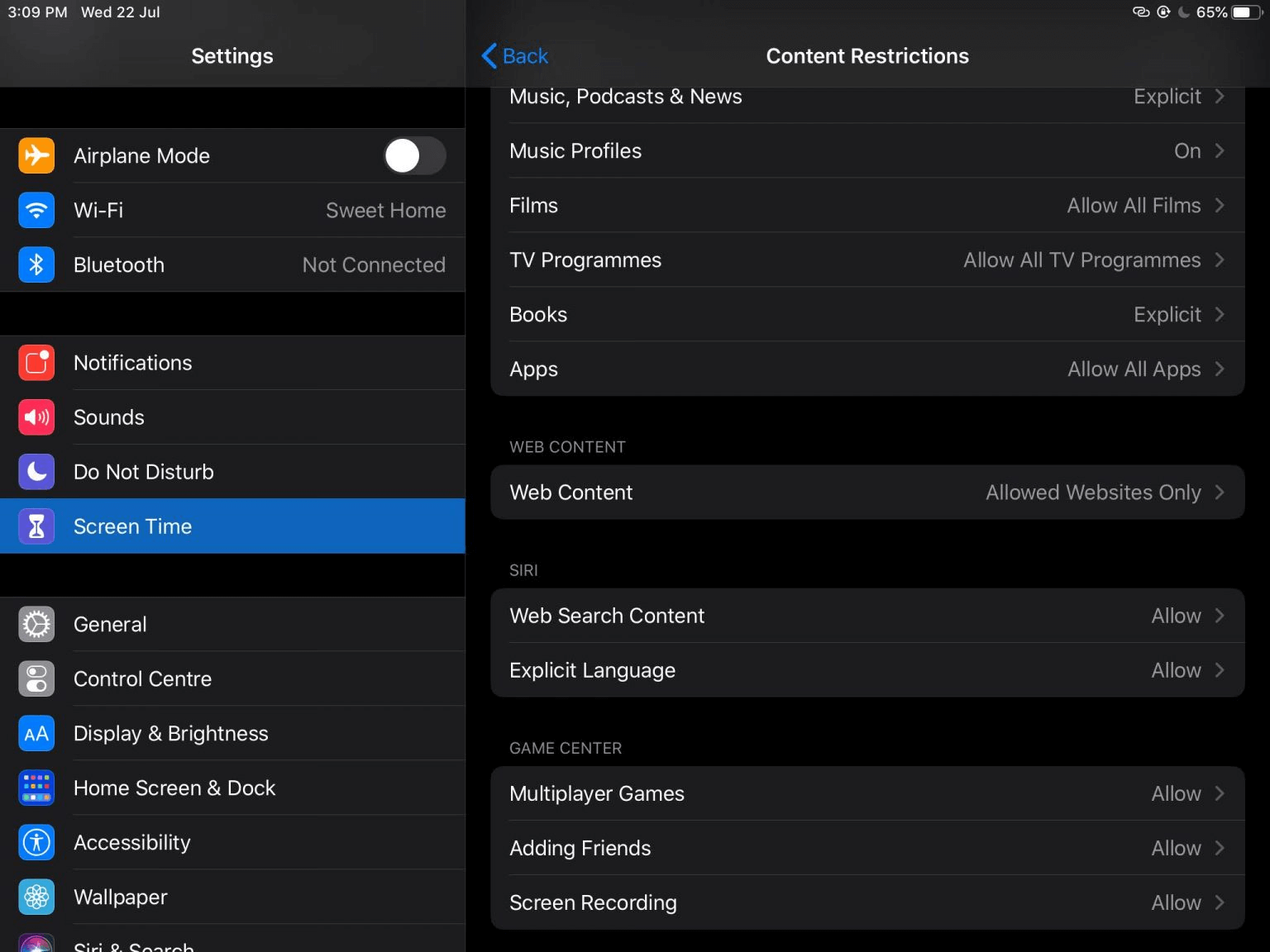1270x952 pixels.
Task: Tap the Display & Brightness AA icon
Action: 36,733
